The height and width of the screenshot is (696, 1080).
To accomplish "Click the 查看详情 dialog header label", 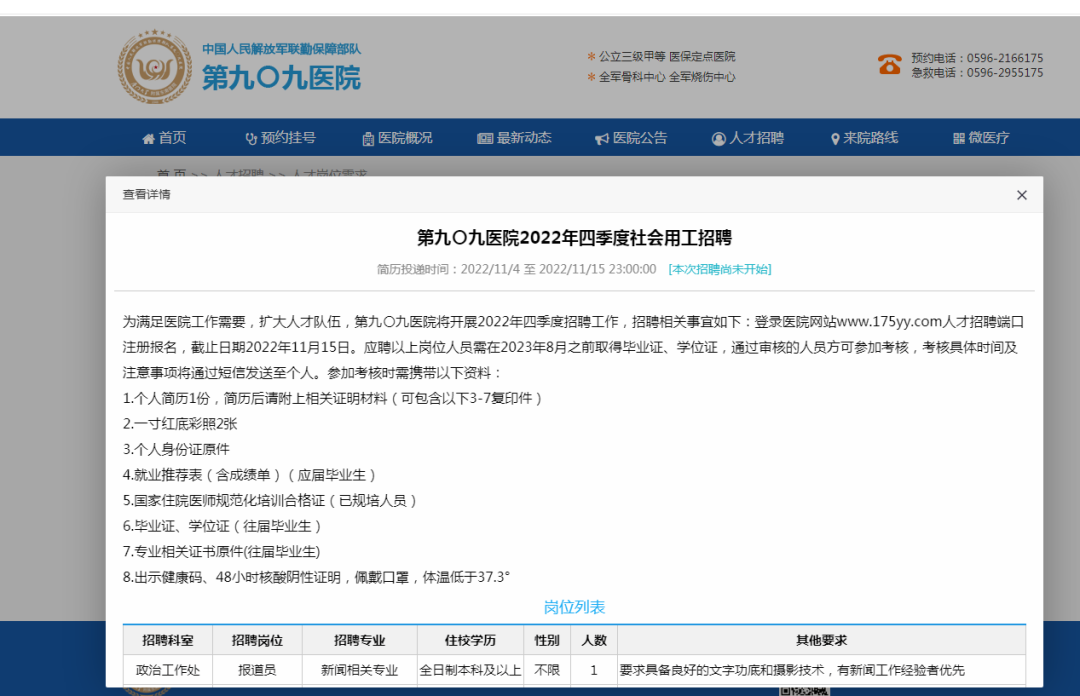I will 146,195.
